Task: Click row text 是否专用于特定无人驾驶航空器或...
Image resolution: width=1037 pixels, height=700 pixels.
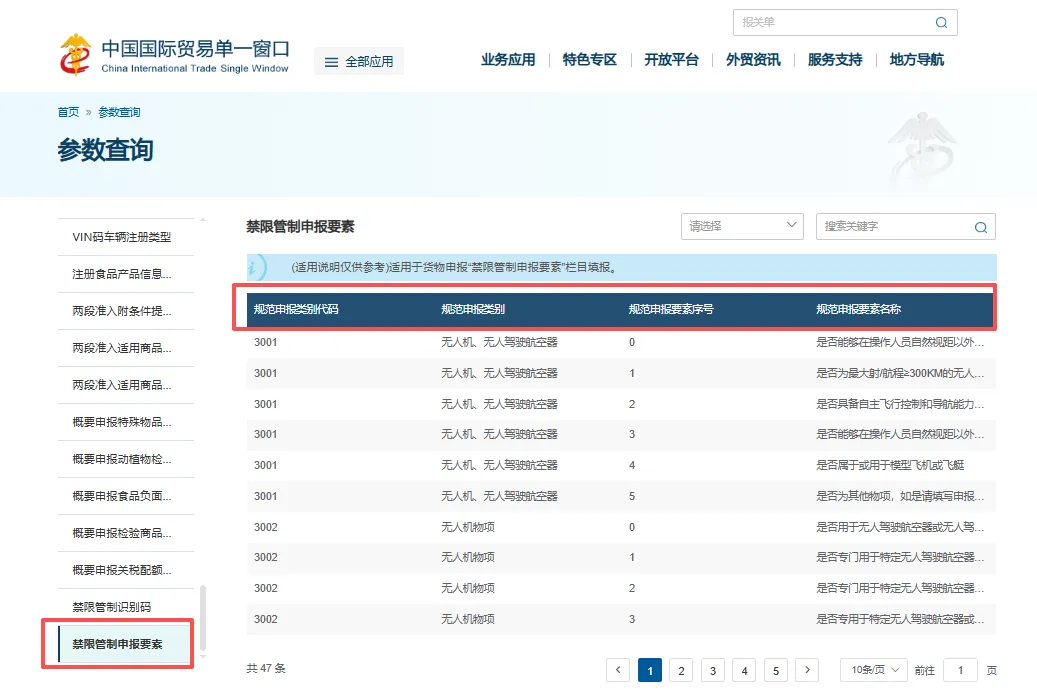Action: (900, 619)
